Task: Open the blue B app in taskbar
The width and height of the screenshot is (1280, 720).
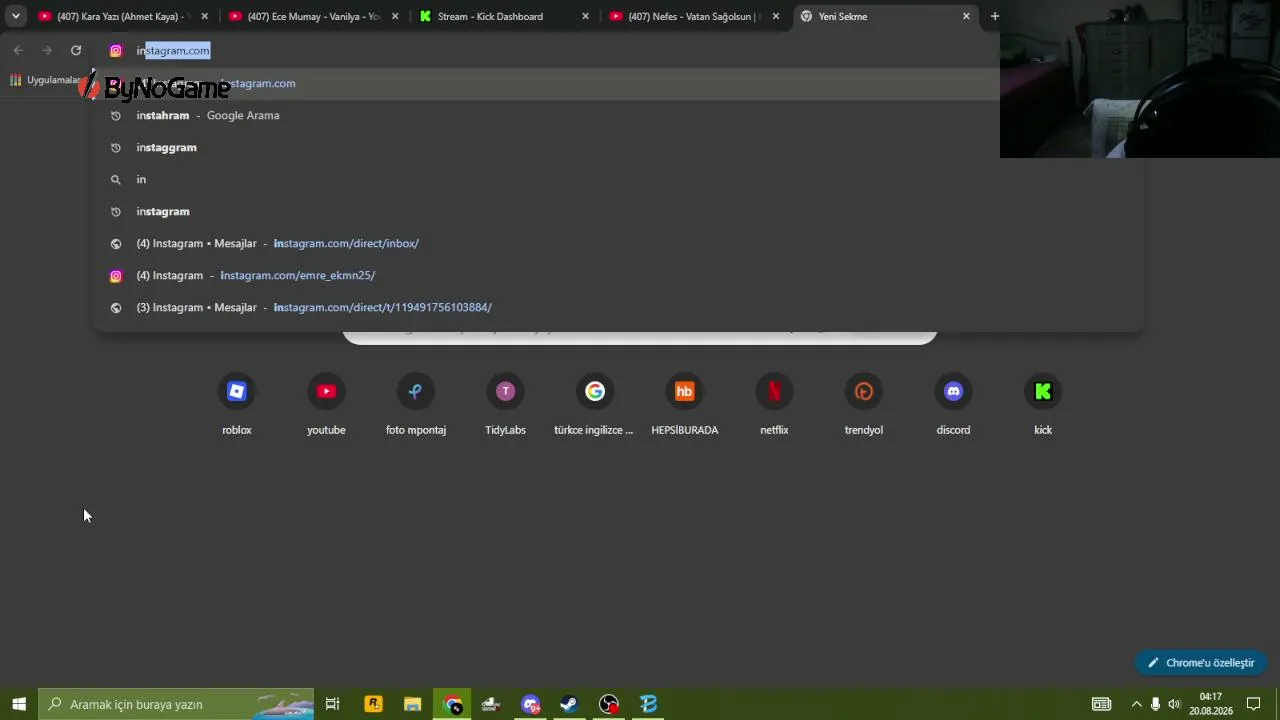Action: (648, 704)
